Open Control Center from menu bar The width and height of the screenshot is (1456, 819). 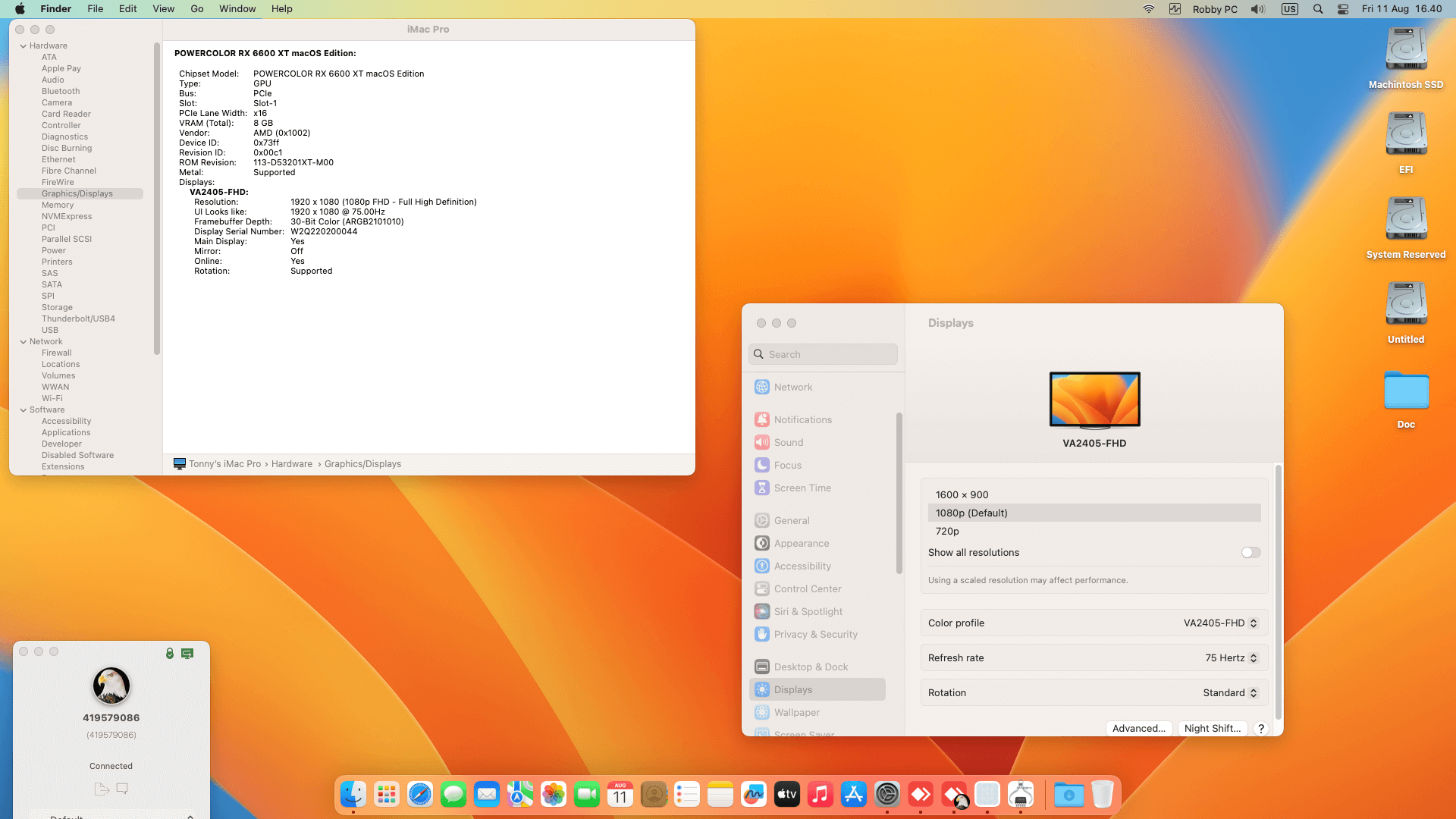tap(1343, 9)
